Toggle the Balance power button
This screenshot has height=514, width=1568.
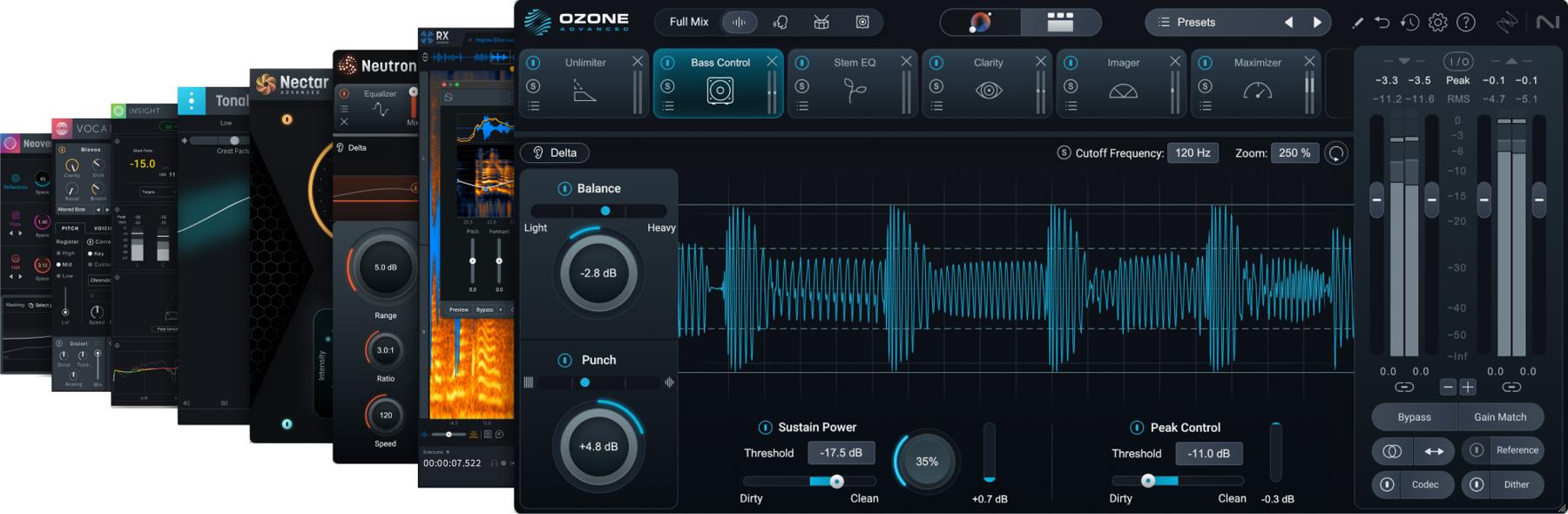click(564, 189)
